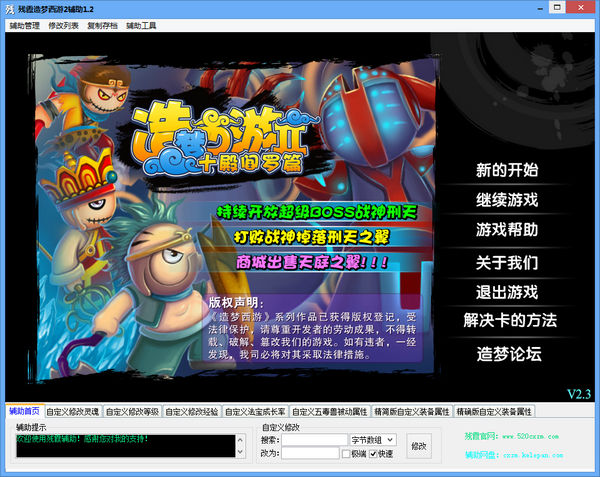Switch to the 精简版自定义装备属性 tab
This screenshot has width=600, height=477.
[x=412, y=412]
